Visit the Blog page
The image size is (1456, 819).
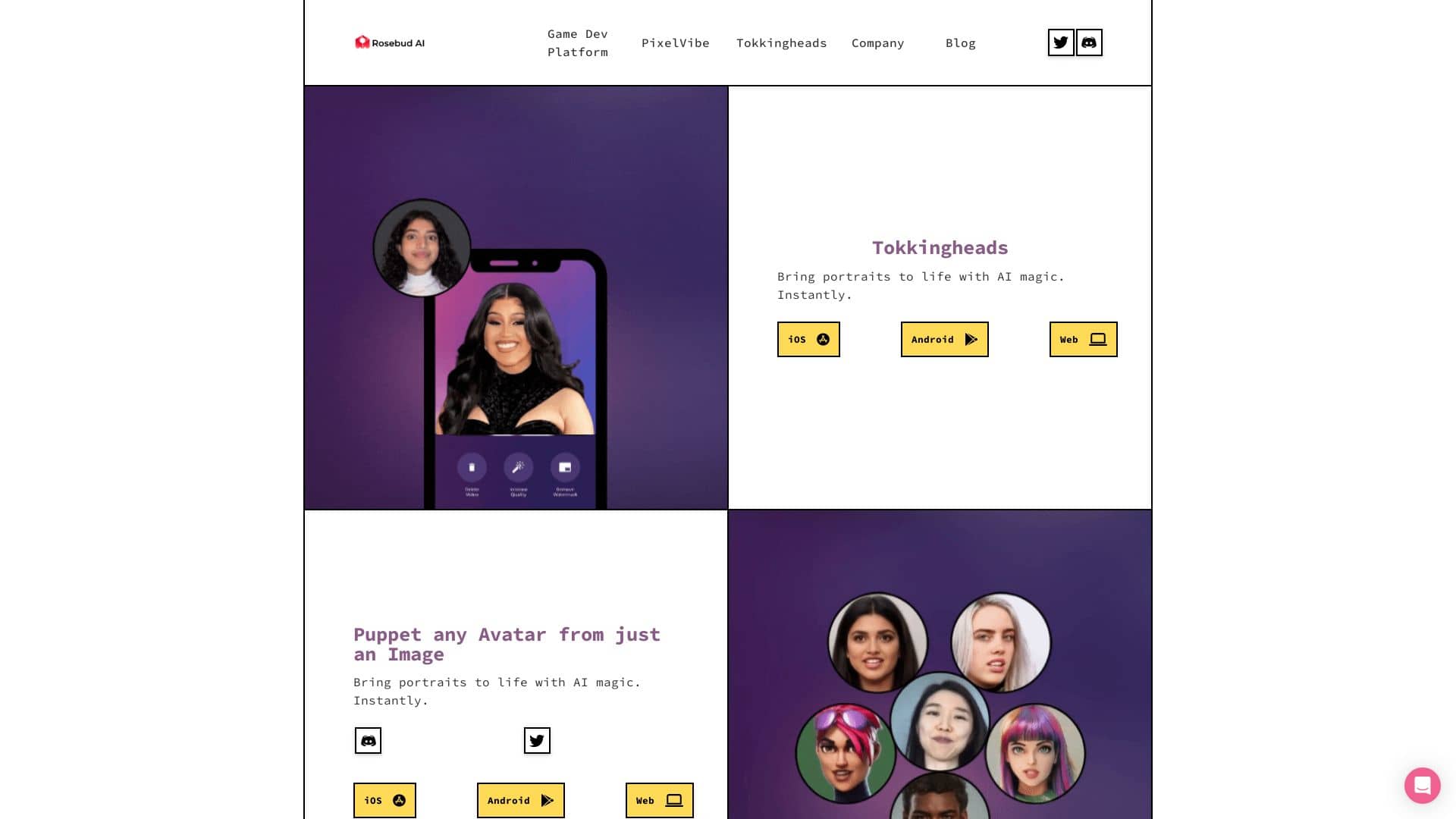click(x=961, y=43)
